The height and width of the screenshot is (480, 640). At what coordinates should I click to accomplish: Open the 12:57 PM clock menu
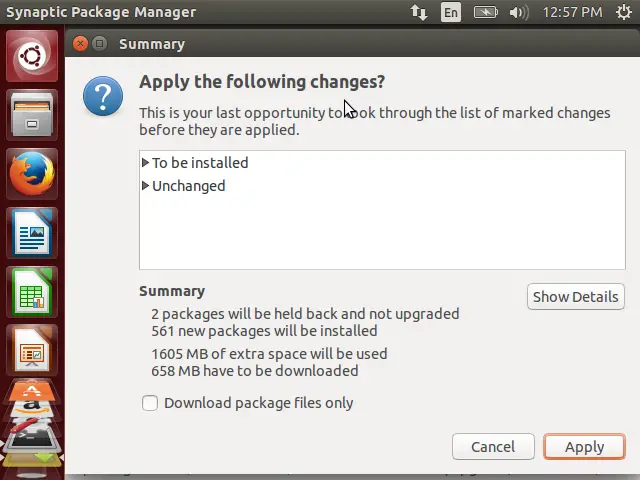(572, 12)
